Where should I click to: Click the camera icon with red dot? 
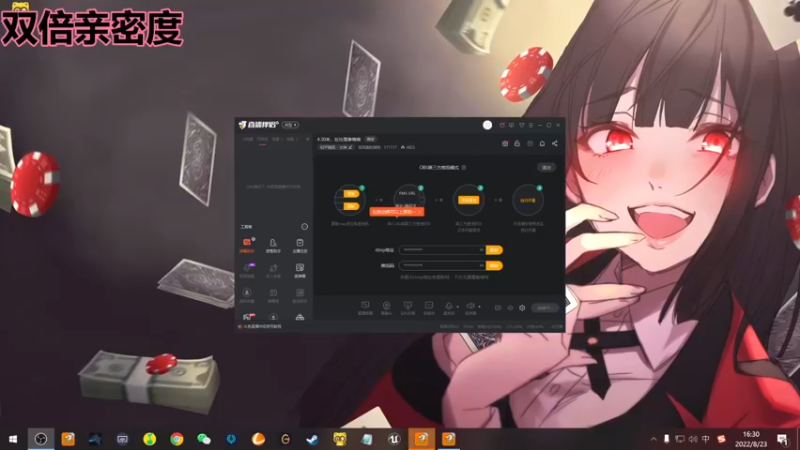click(505, 143)
